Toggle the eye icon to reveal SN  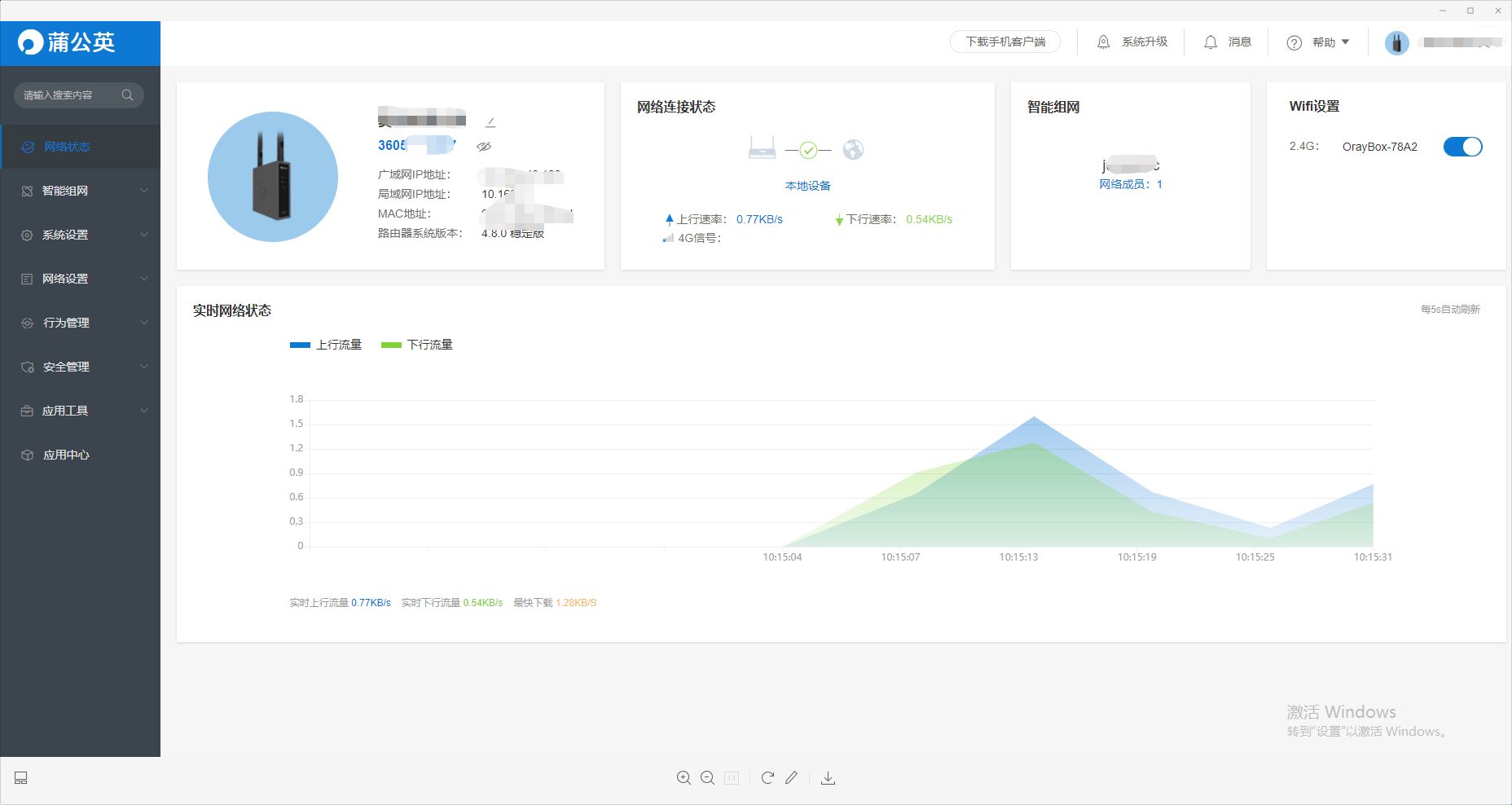[484, 147]
